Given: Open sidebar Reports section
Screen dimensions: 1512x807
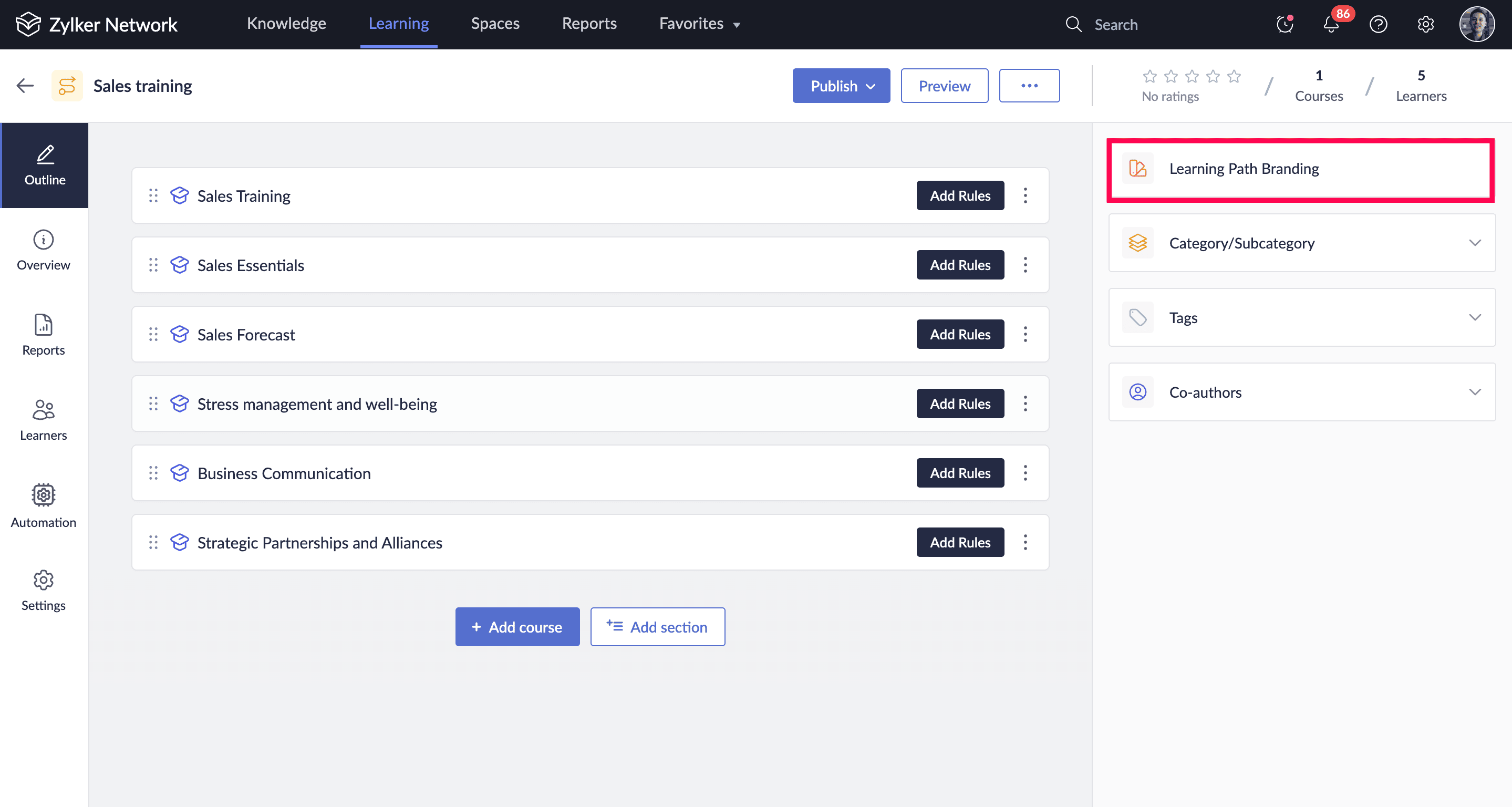Looking at the screenshot, I should [x=44, y=335].
